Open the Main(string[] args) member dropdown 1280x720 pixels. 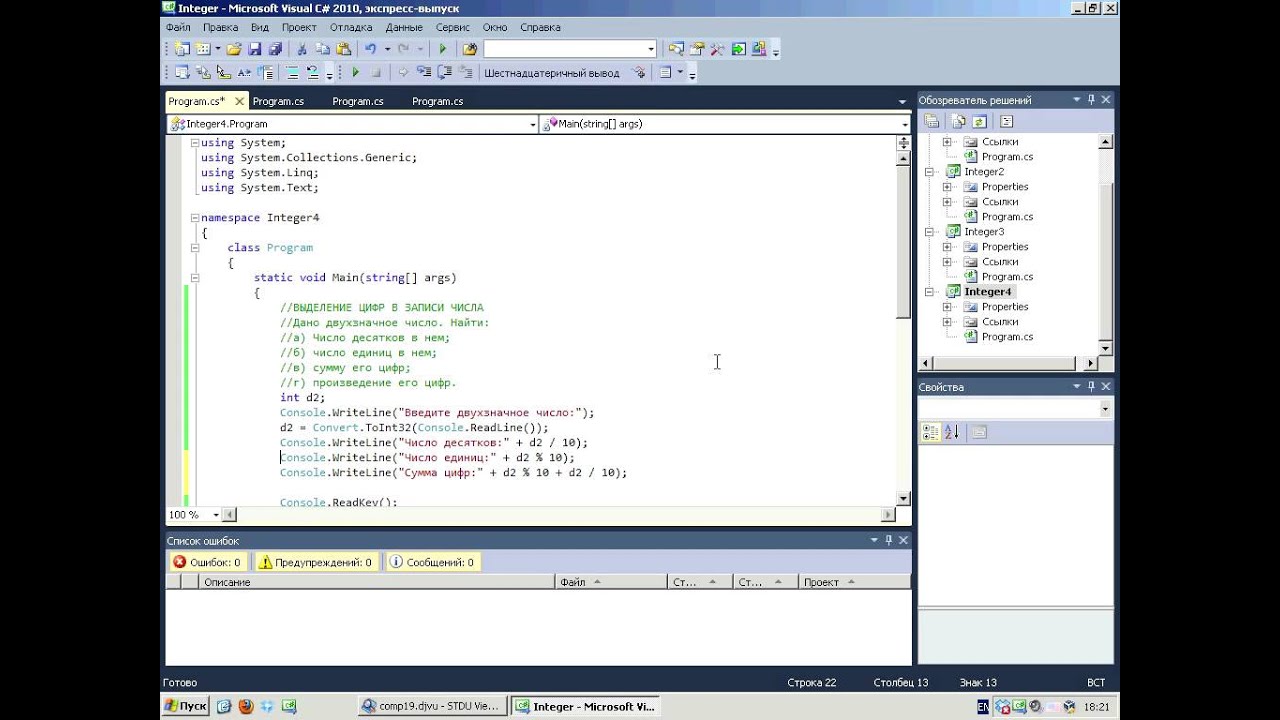(904, 124)
